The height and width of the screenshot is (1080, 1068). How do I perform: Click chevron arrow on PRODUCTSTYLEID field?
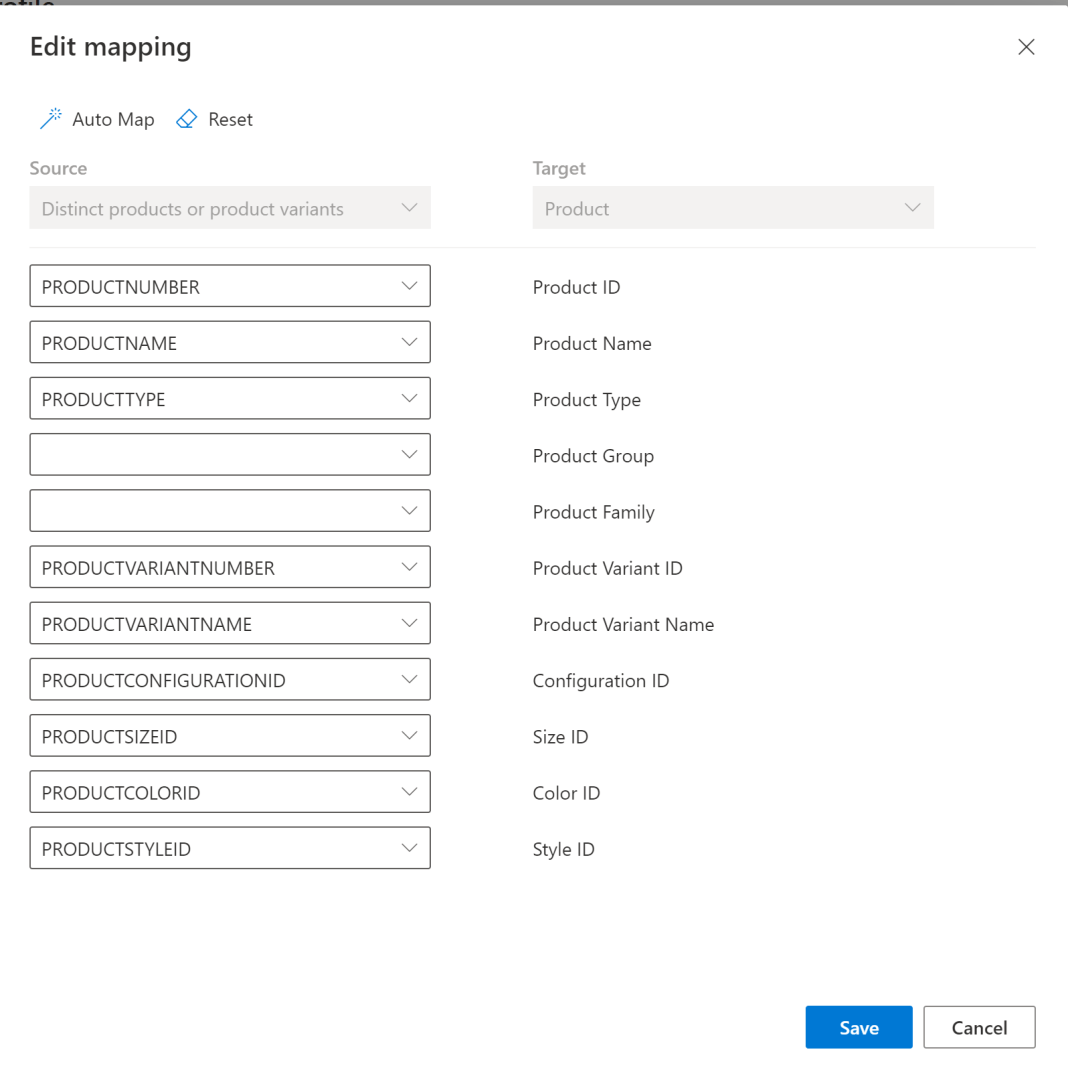409,848
